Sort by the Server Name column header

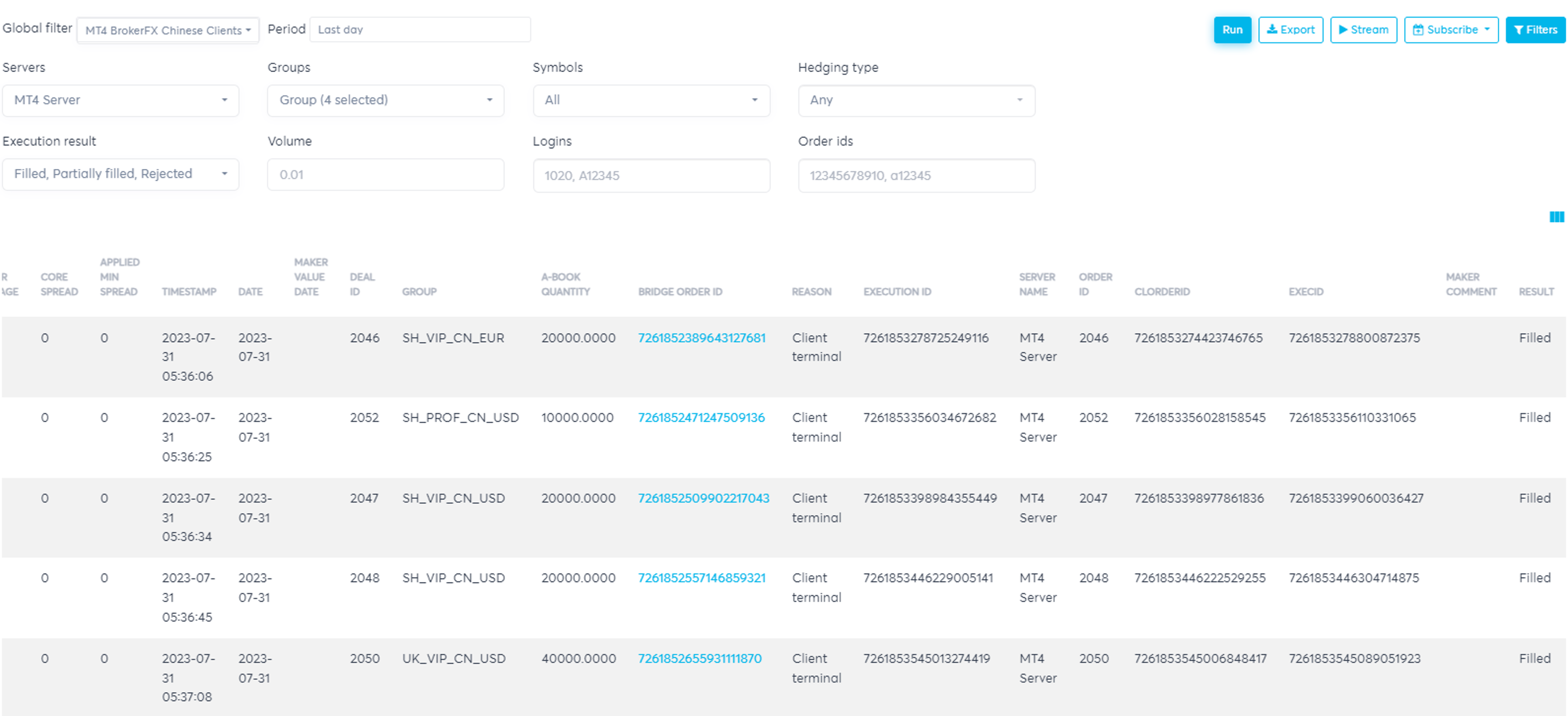[1037, 285]
